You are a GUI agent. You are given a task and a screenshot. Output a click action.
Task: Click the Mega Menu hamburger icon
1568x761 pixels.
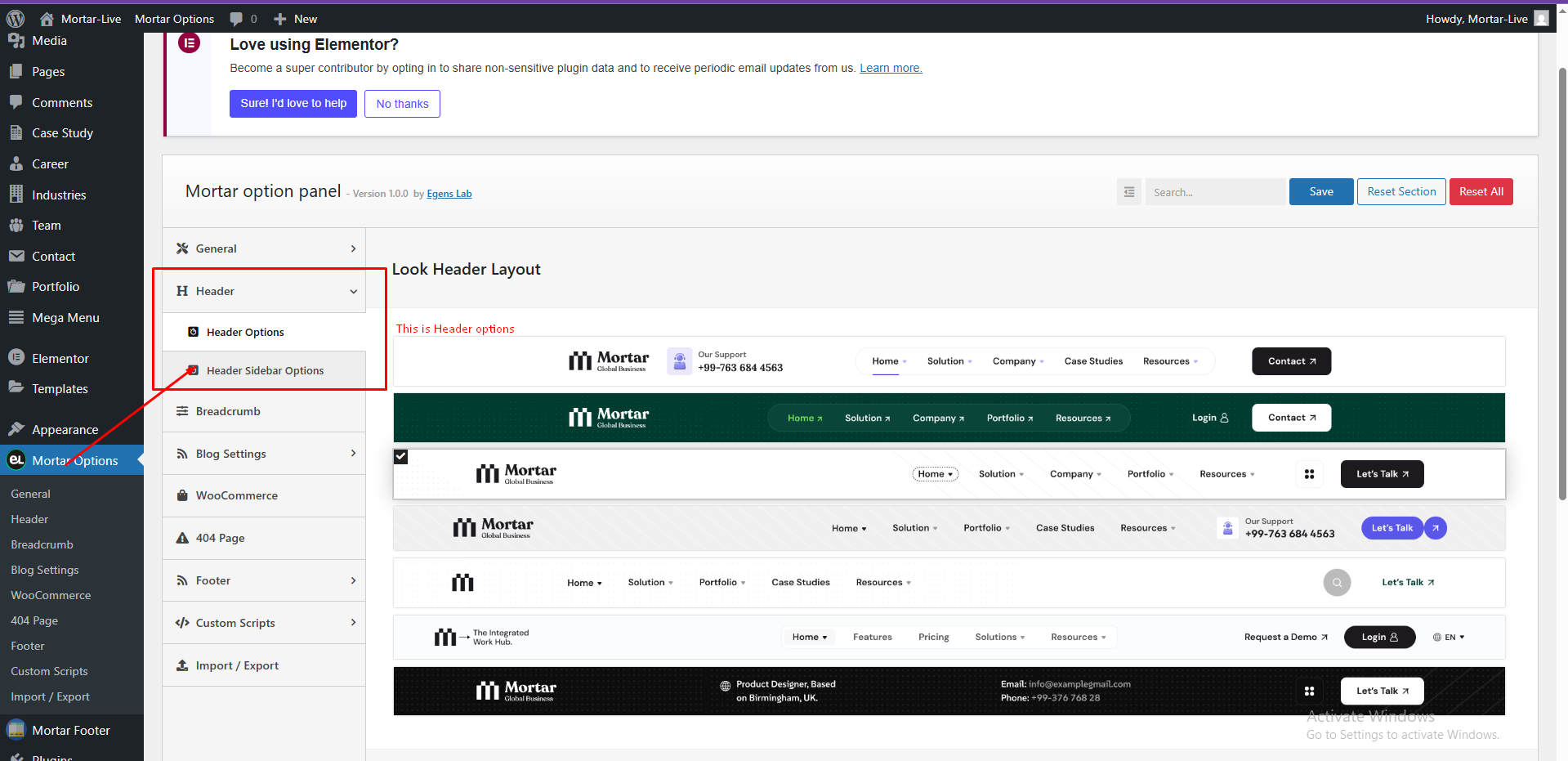click(x=16, y=317)
